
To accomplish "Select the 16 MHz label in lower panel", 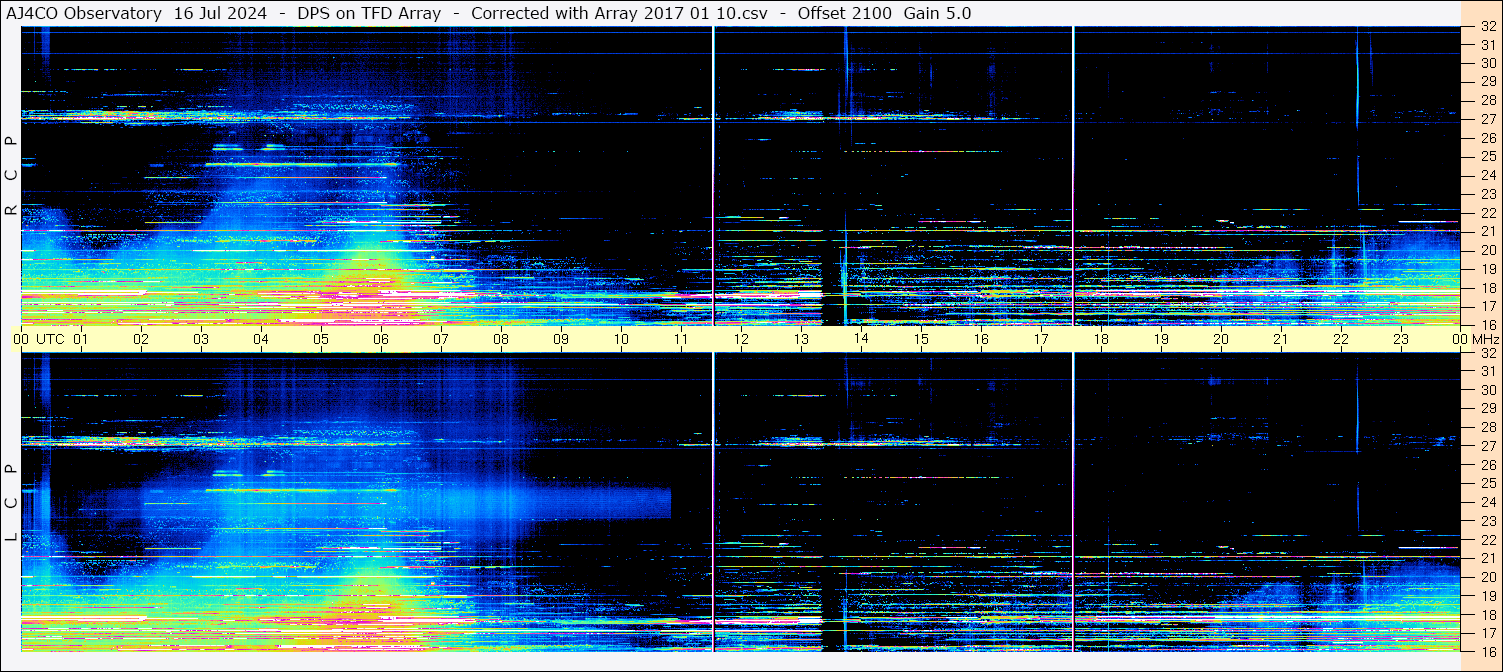I will [x=1488, y=651].
